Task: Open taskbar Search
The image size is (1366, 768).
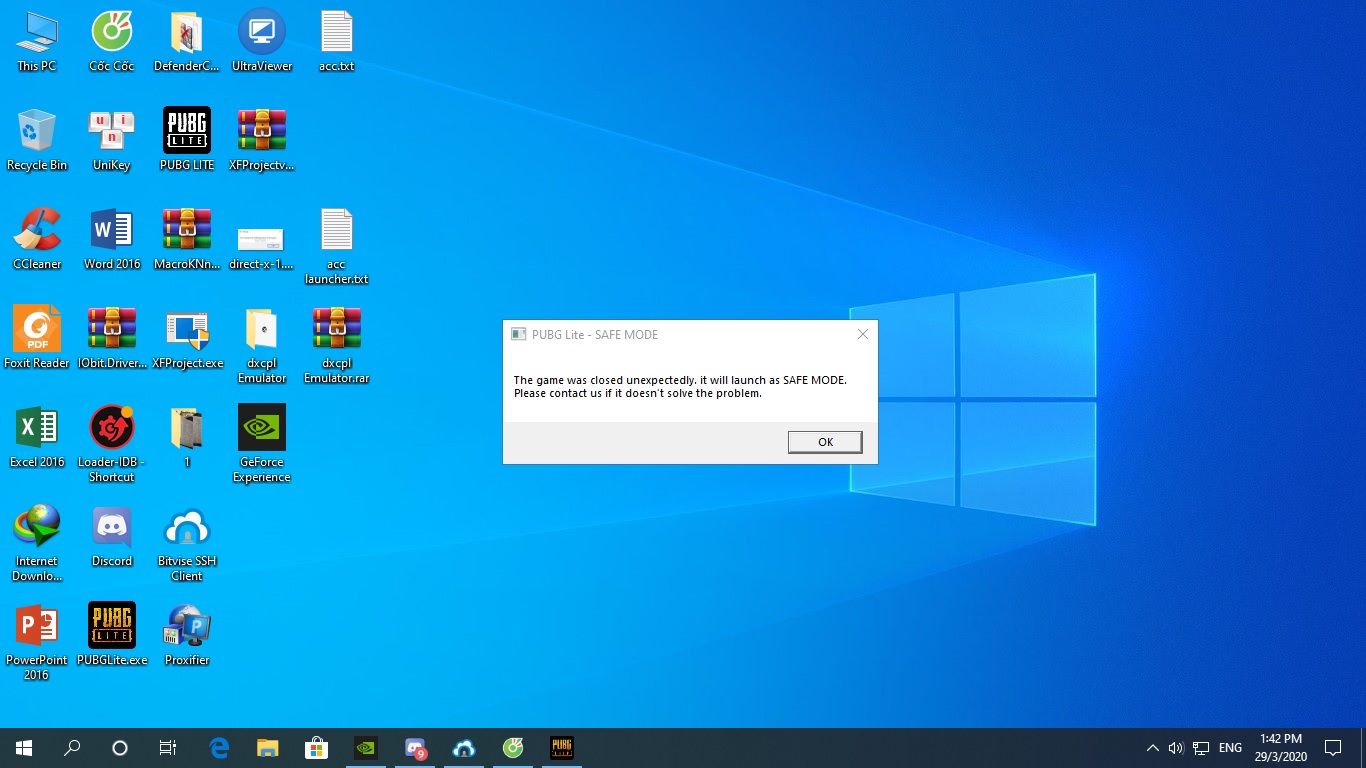Action: (x=72, y=748)
